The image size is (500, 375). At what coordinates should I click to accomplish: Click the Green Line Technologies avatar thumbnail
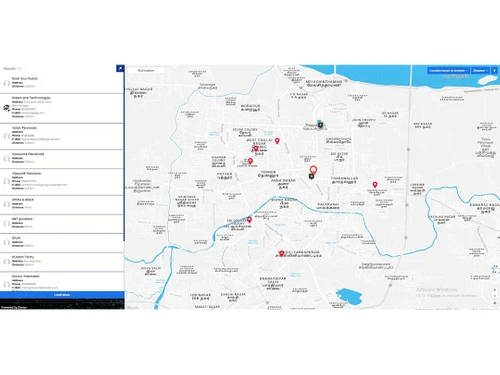[x=6, y=108]
